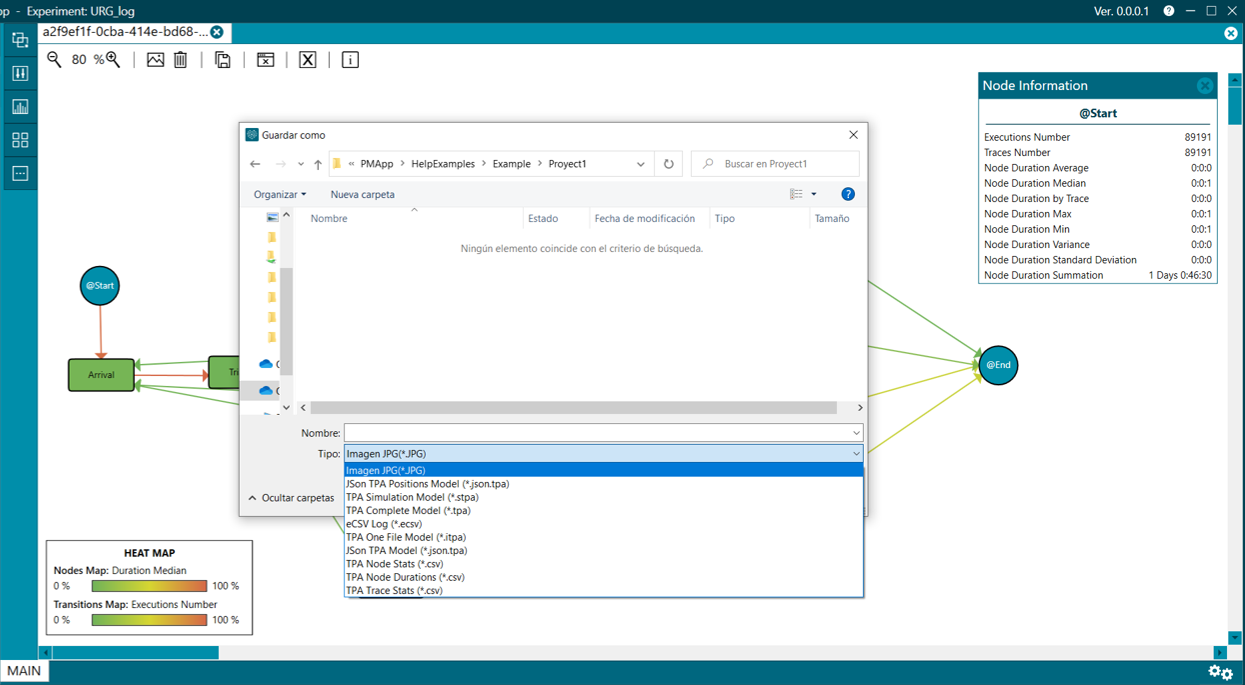Collapse folders with Ocultar carpetas

point(291,498)
